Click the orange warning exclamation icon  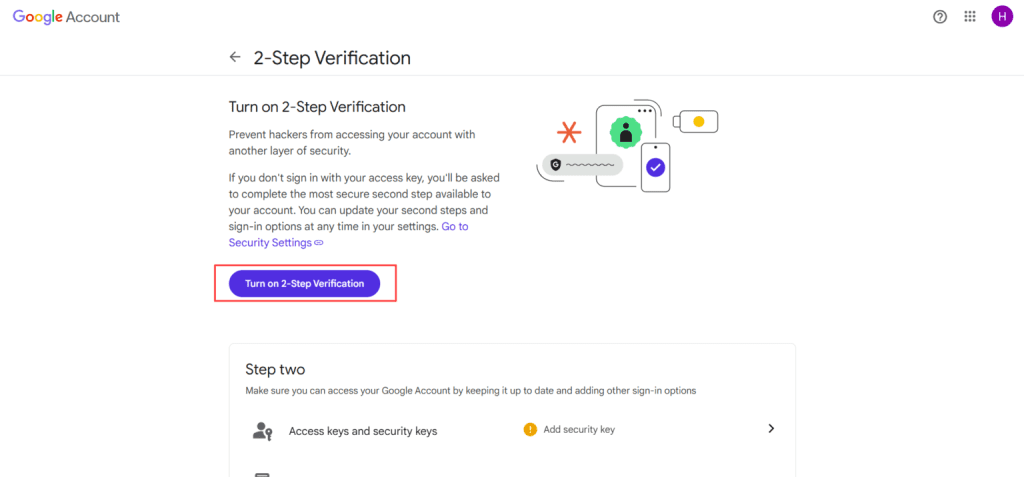(530, 429)
